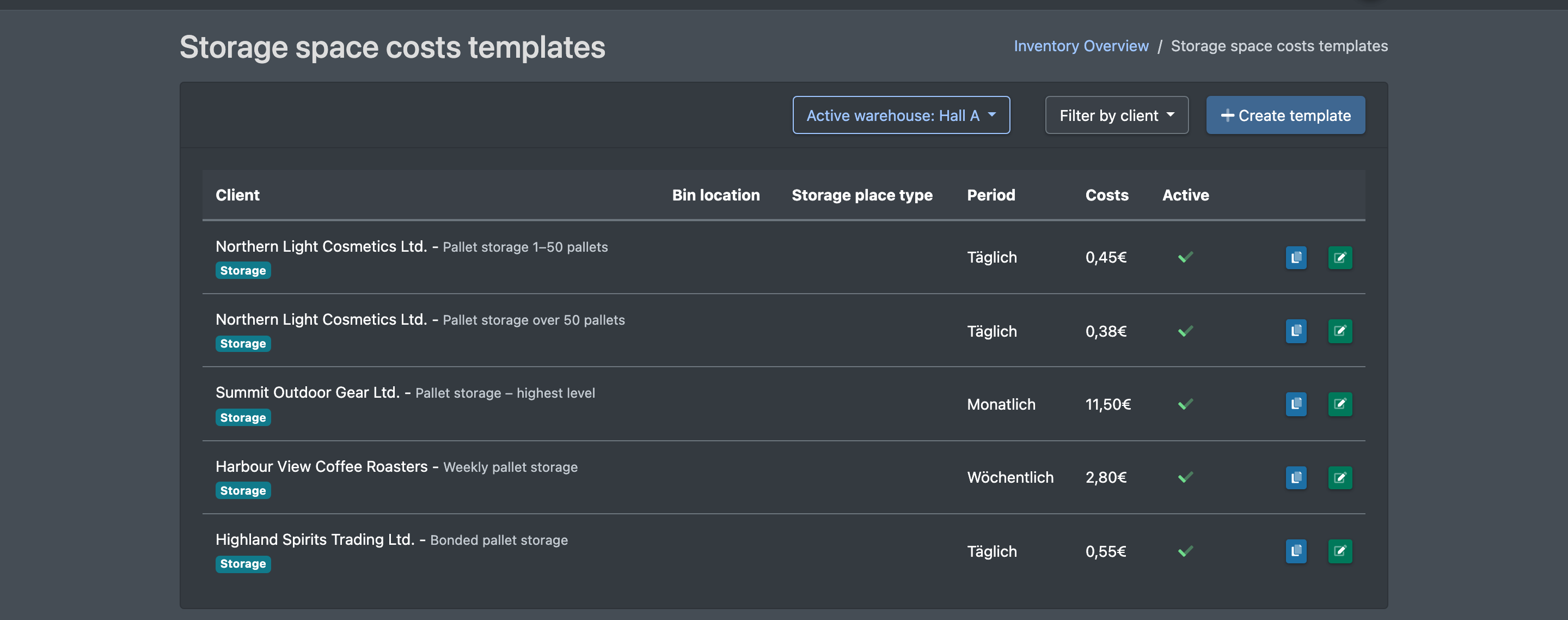The width and height of the screenshot is (1568, 620).
Task: Click the 2,80€ cost value
Action: pyautogui.click(x=1105, y=477)
